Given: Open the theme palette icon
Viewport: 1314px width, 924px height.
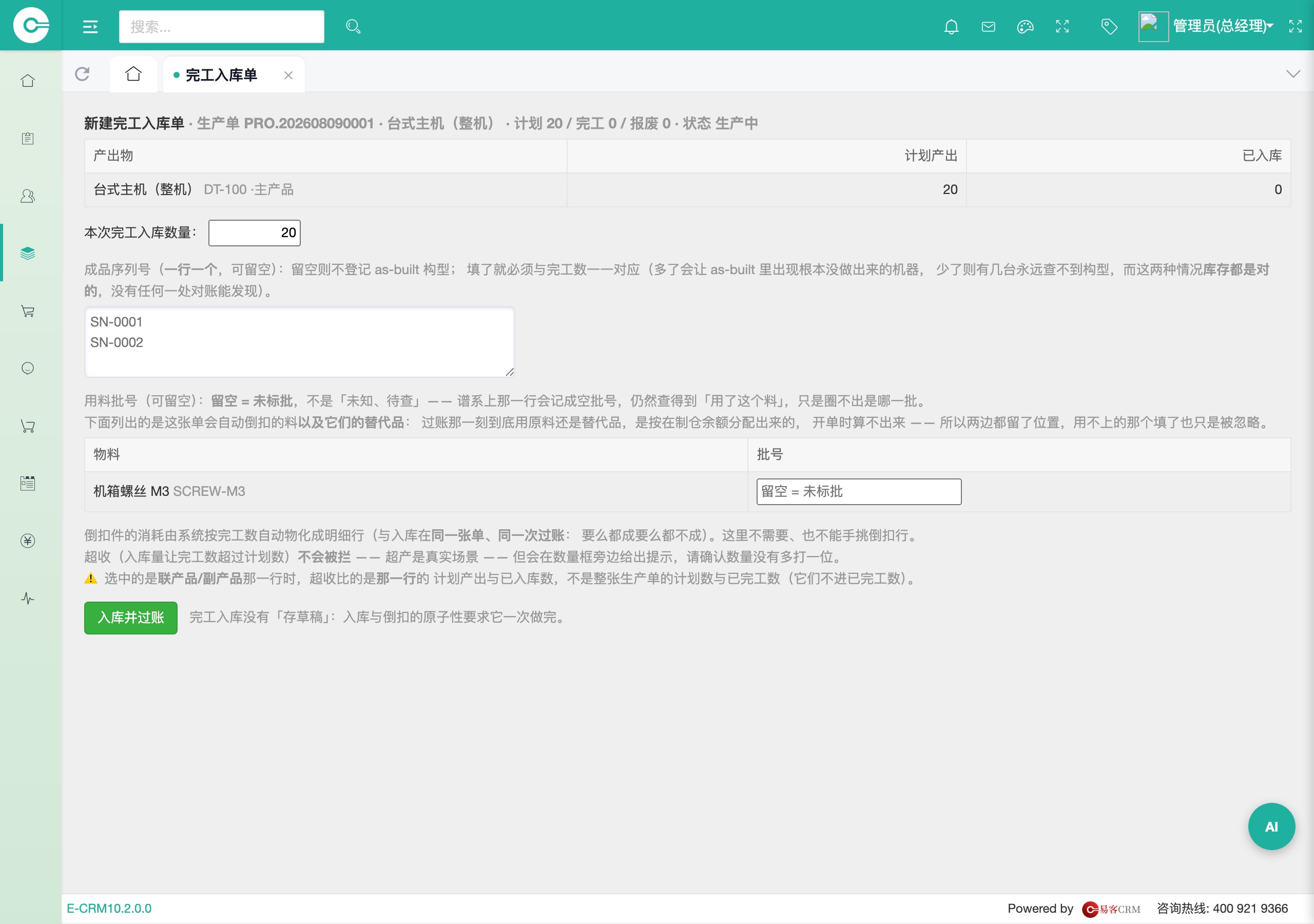Looking at the screenshot, I should (x=1025, y=26).
